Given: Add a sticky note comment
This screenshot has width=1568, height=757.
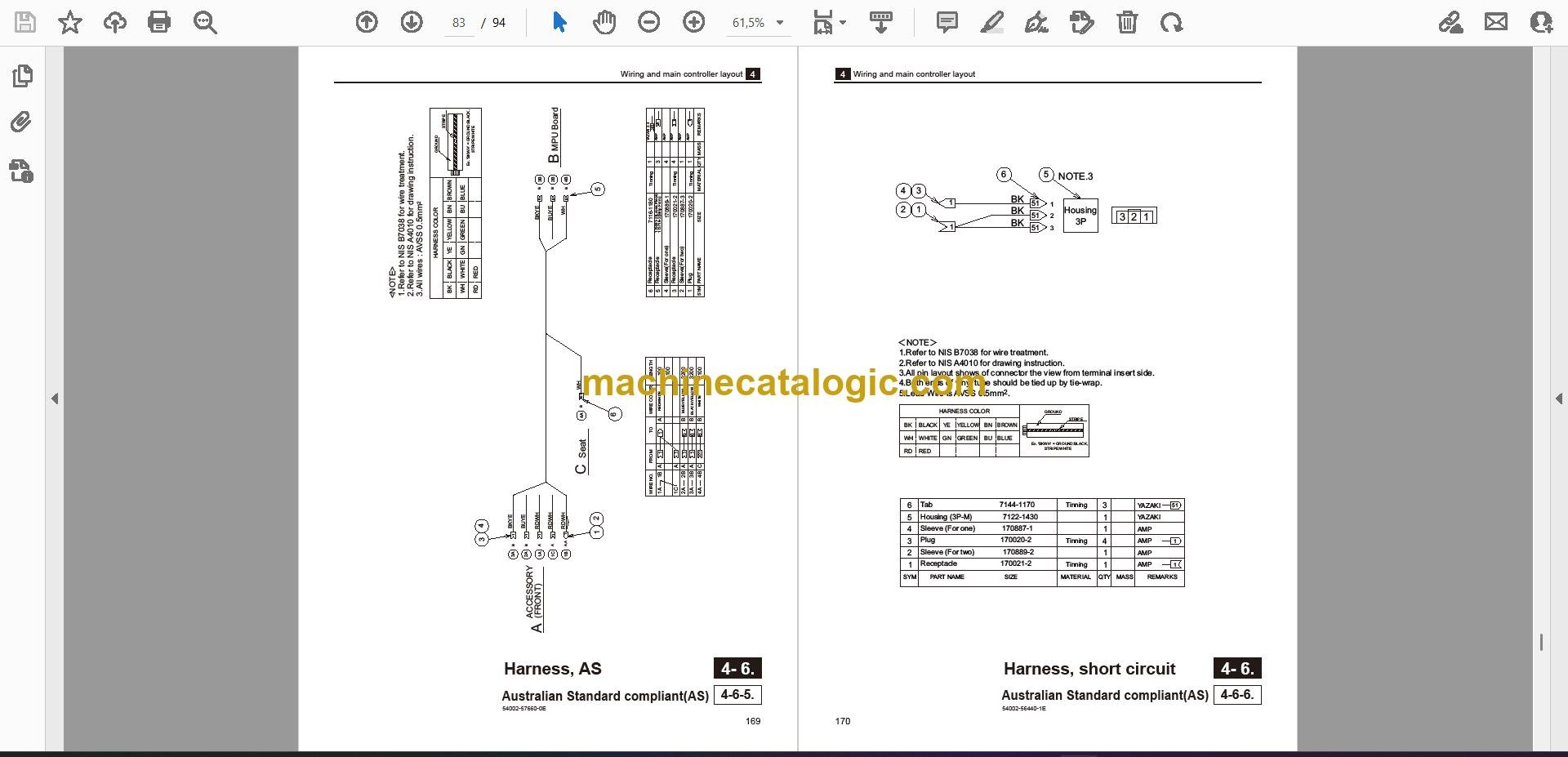Looking at the screenshot, I should [947, 22].
